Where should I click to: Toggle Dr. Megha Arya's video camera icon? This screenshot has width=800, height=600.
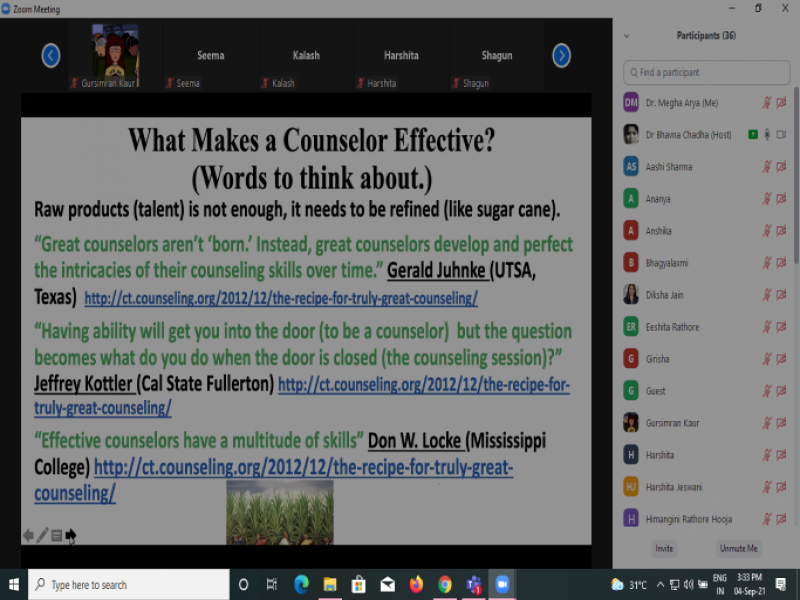[x=781, y=103]
